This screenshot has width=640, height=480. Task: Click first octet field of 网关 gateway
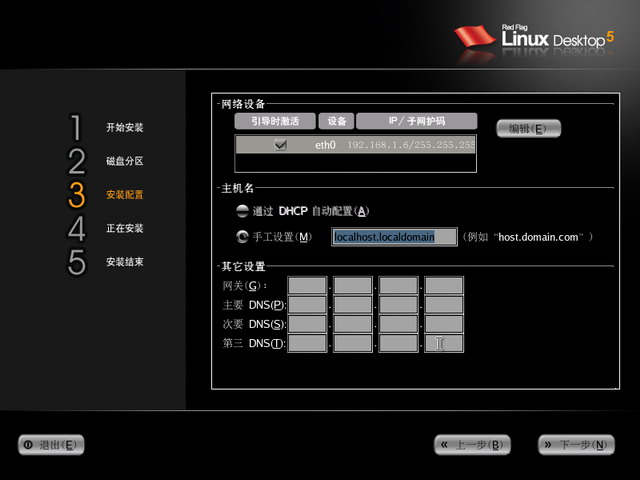click(x=307, y=285)
